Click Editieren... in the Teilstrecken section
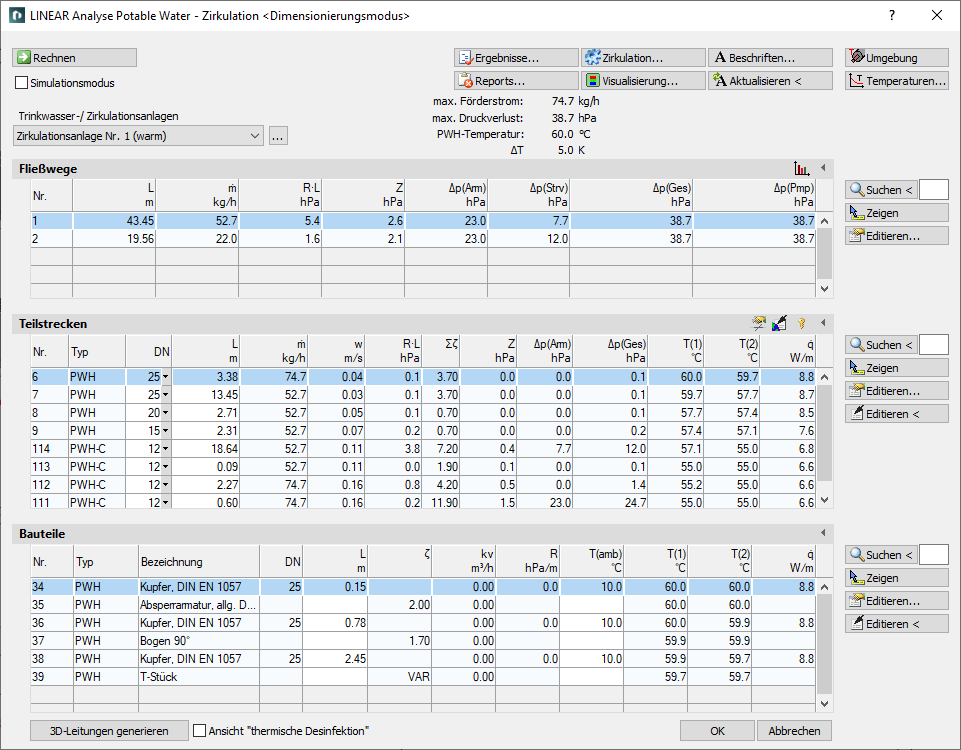Viewport: 961px width, 750px height. coord(897,390)
